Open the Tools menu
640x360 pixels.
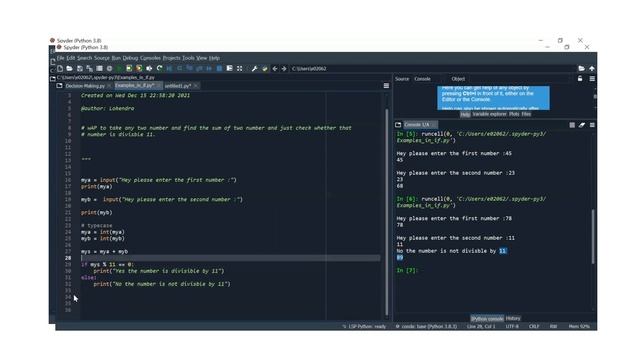(188, 58)
